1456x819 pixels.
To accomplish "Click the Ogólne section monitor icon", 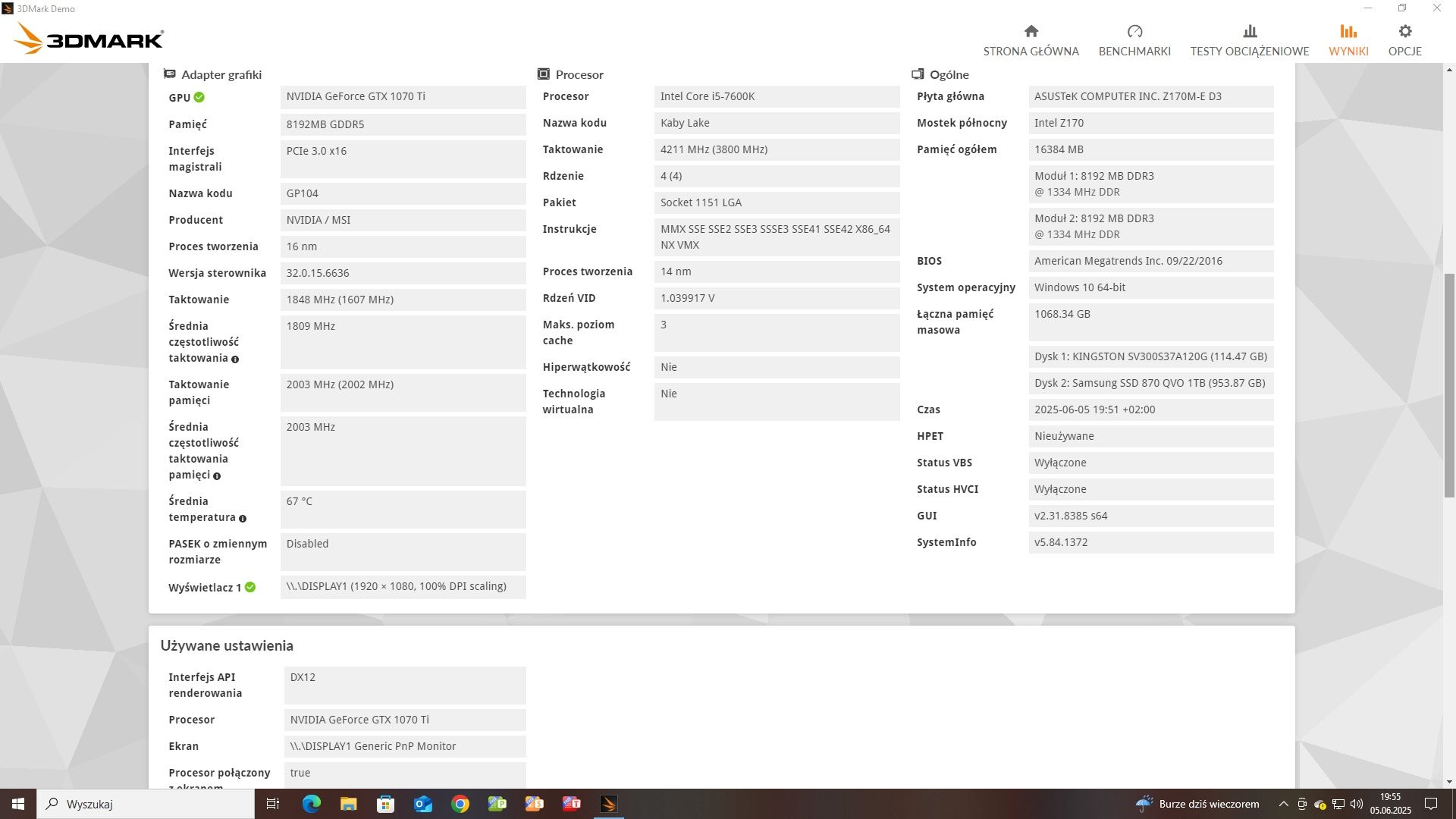I will coord(918,74).
